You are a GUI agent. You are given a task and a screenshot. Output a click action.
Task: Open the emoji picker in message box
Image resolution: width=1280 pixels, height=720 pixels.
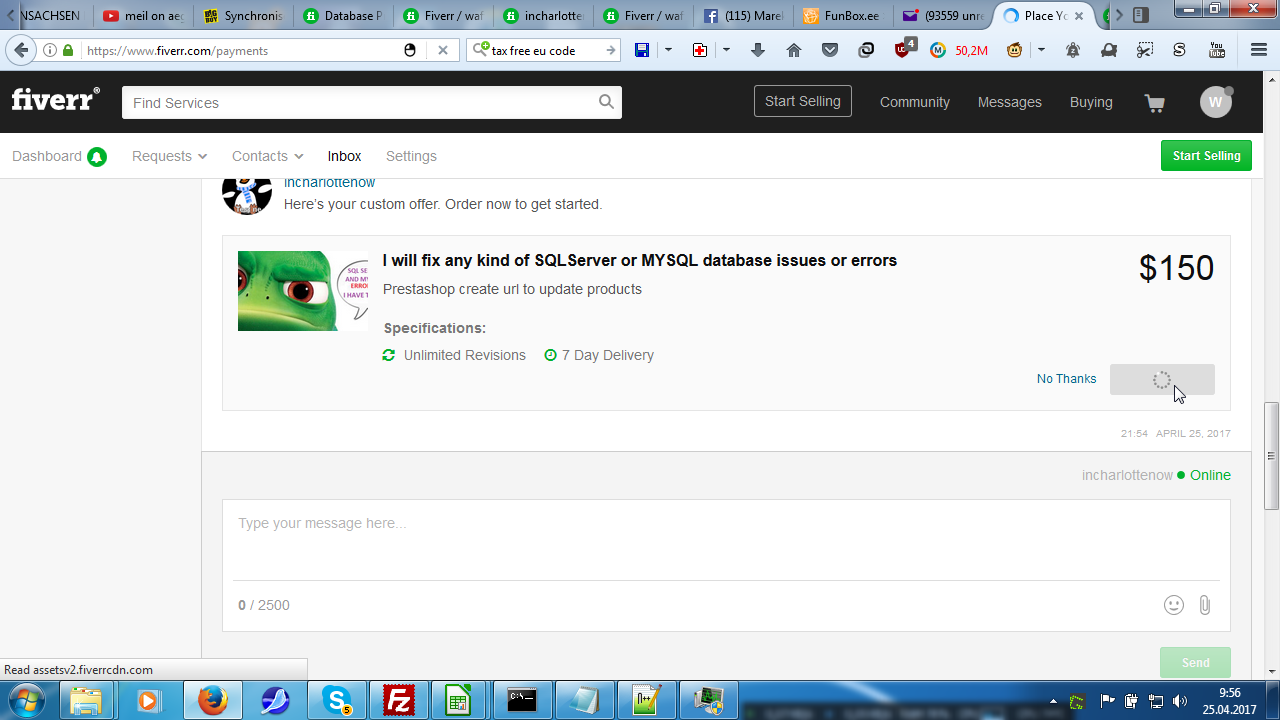pyautogui.click(x=1174, y=605)
